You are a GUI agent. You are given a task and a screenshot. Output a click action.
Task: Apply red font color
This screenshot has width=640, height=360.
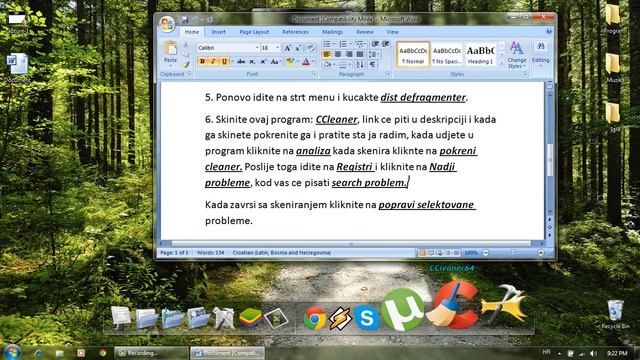306,62
